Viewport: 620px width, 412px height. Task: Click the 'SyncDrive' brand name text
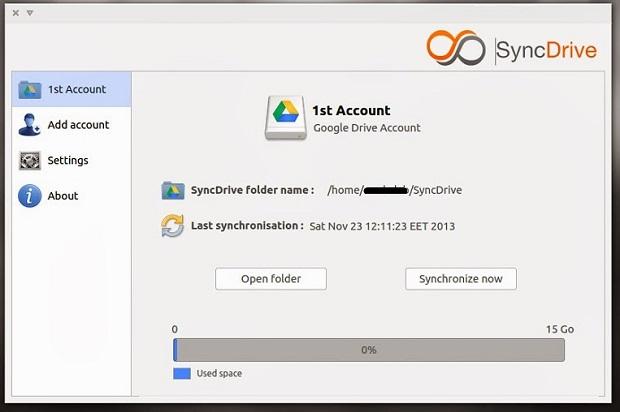pos(546,50)
